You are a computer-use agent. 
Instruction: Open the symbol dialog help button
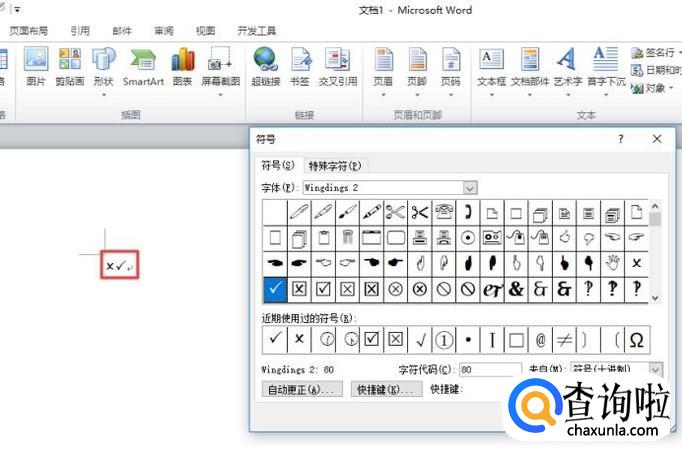[x=621, y=139]
